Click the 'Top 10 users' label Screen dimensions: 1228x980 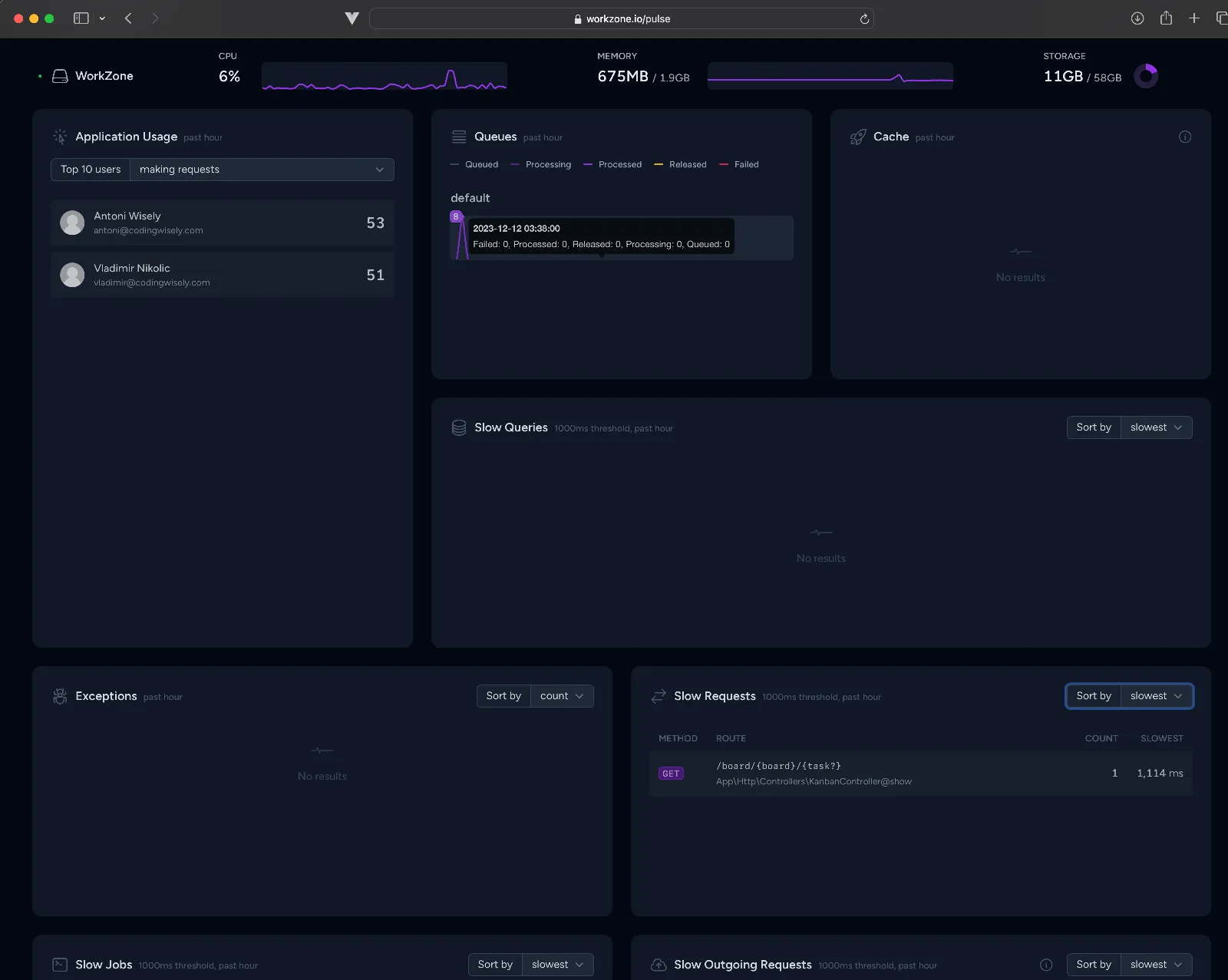pos(91,170)
